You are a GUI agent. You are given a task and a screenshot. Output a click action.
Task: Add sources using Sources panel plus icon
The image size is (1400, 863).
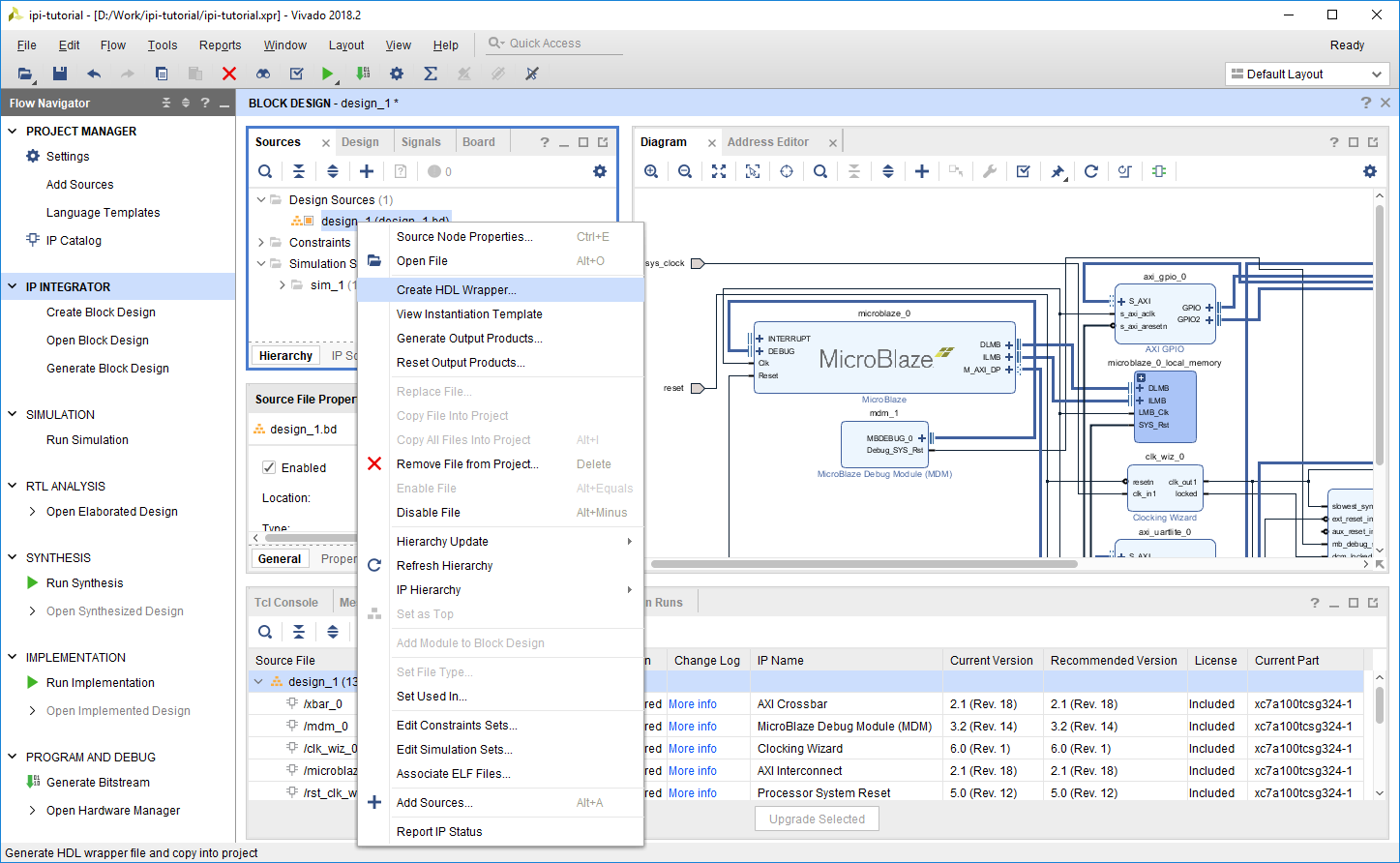point(367,171)
